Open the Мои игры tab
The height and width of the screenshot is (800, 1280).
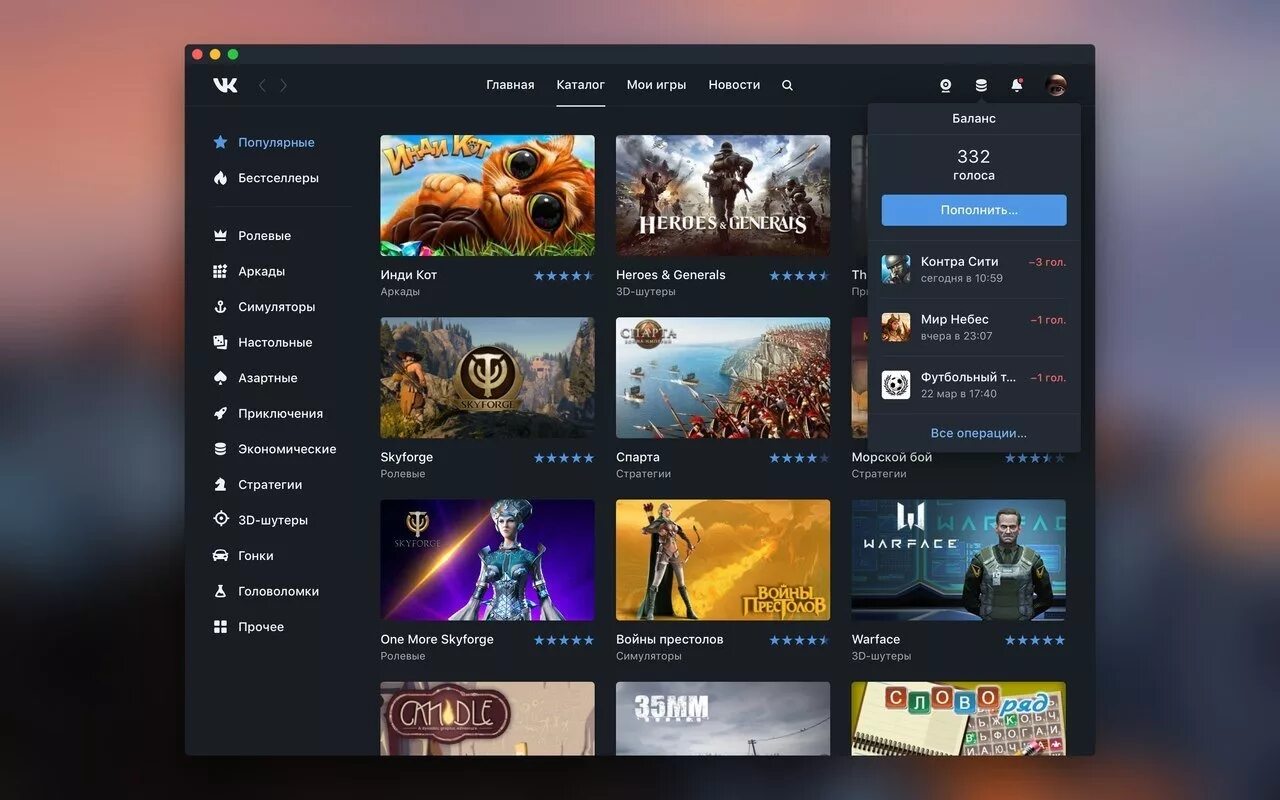click(656, 85)
